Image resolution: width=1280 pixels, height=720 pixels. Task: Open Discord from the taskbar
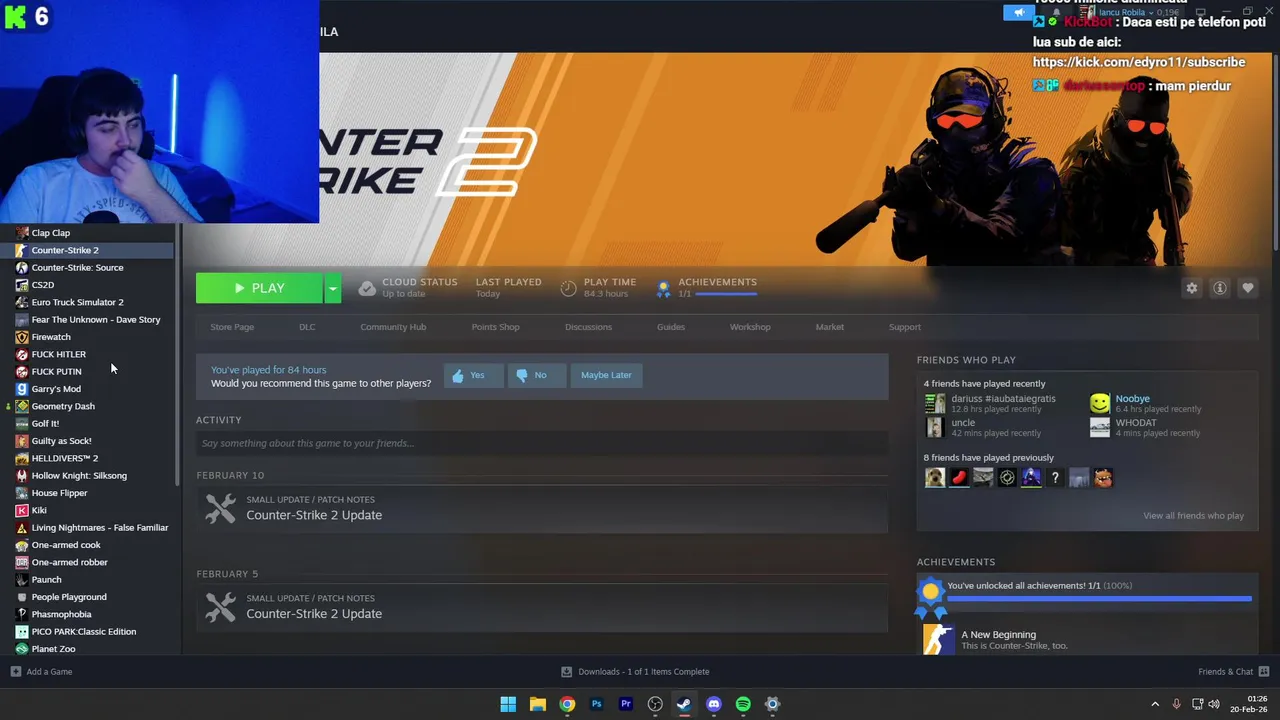pyautogui.click(x=714, y=704)
